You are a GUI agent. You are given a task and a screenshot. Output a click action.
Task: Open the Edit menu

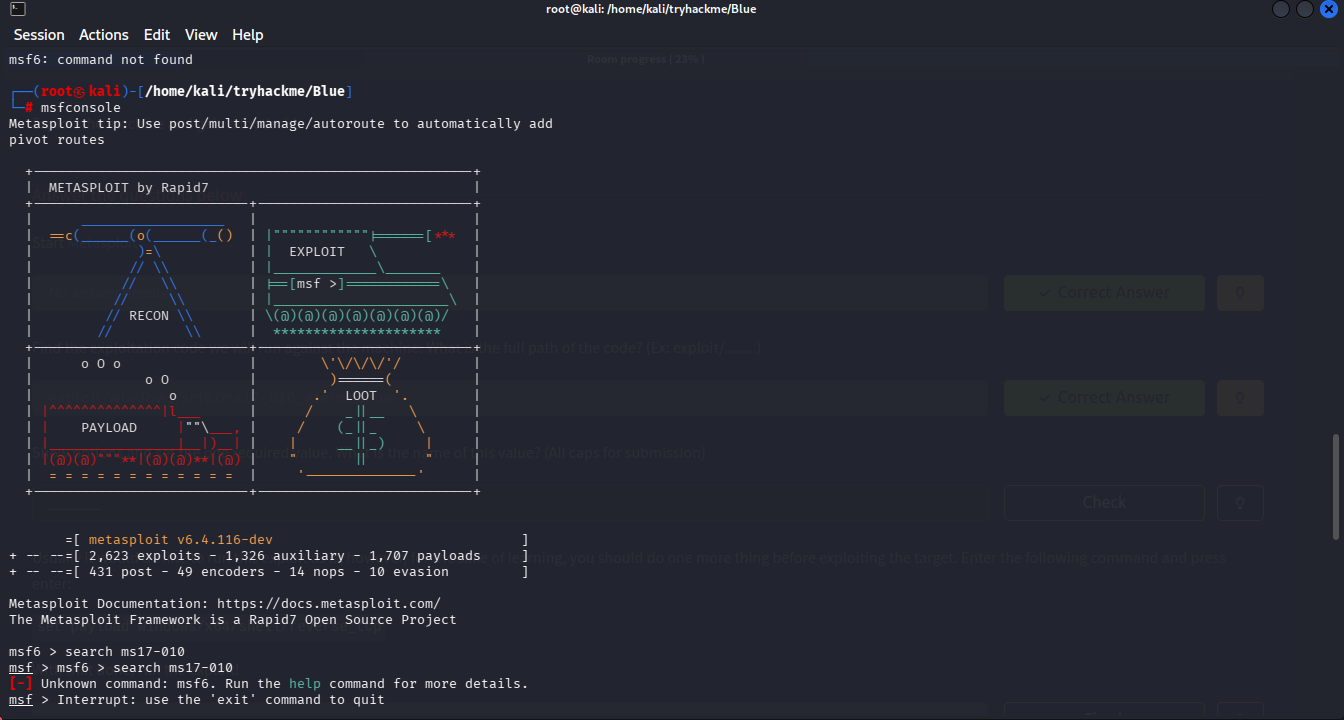(x=157, y=35)
